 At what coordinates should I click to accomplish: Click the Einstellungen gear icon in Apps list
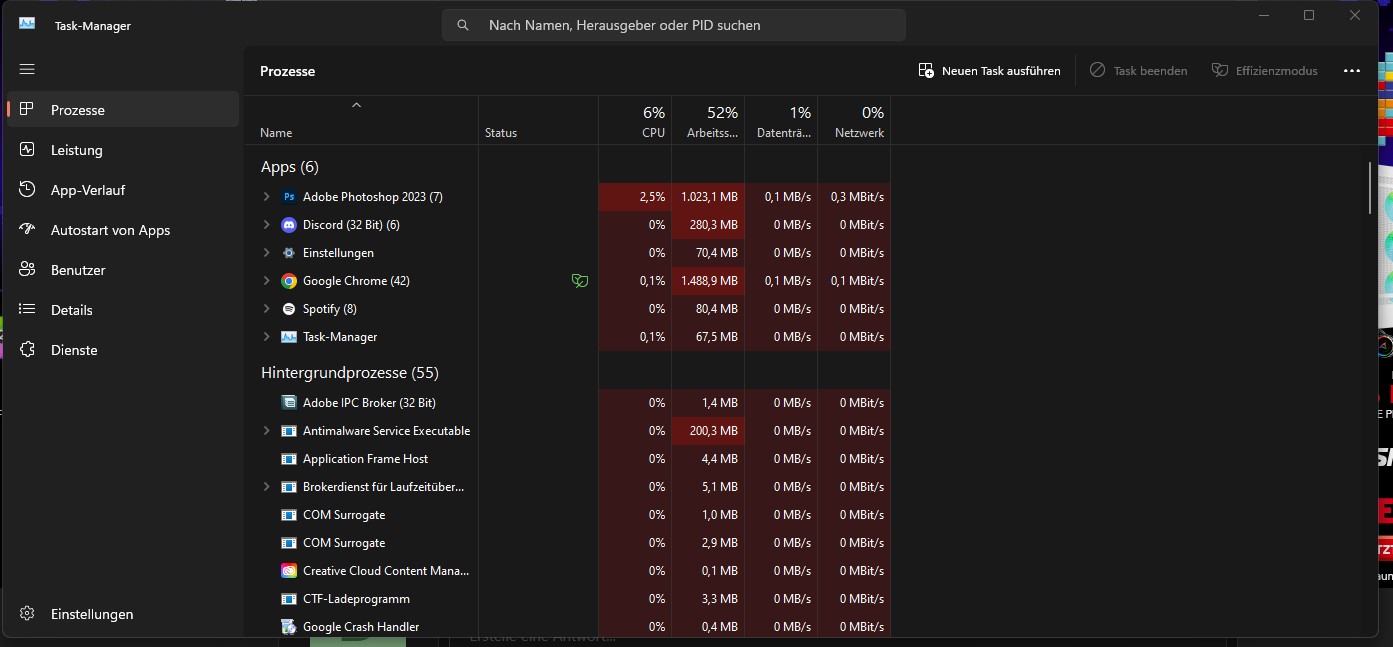coord(289,253)
